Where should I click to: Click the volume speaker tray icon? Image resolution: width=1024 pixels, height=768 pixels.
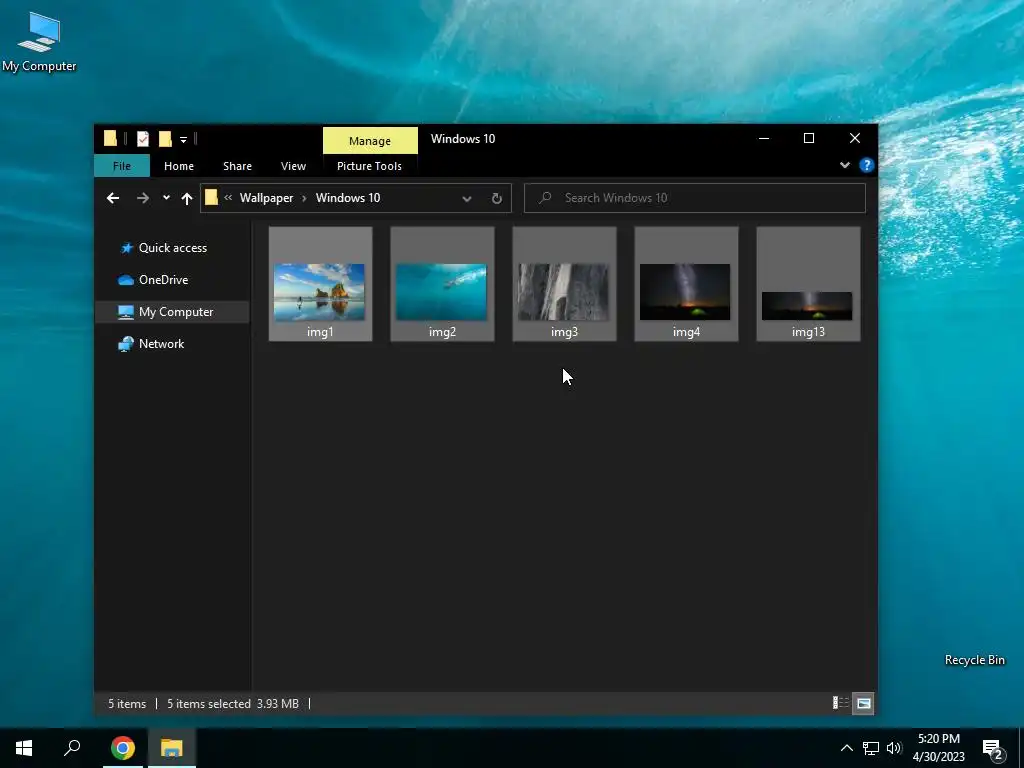(x=893, y=748)
